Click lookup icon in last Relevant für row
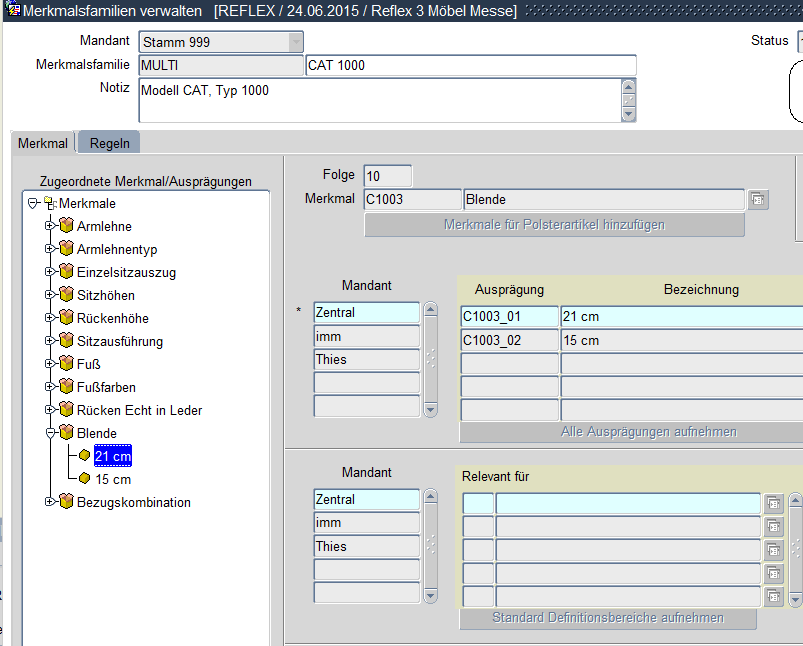The width and height of the screenshot is (803, 646). pyautogui.click(x=774, y=597)
